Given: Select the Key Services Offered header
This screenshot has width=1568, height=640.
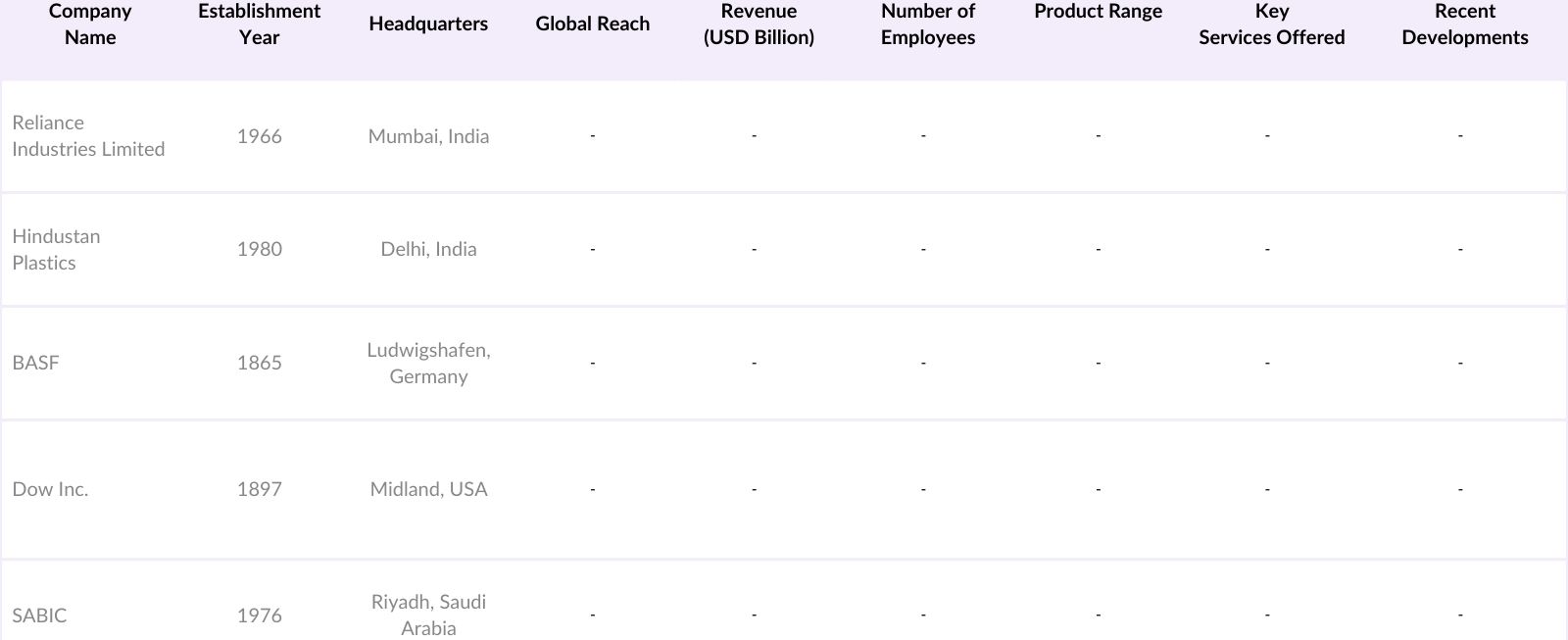Looking at the screenshot, I should tap(1271, 25).
